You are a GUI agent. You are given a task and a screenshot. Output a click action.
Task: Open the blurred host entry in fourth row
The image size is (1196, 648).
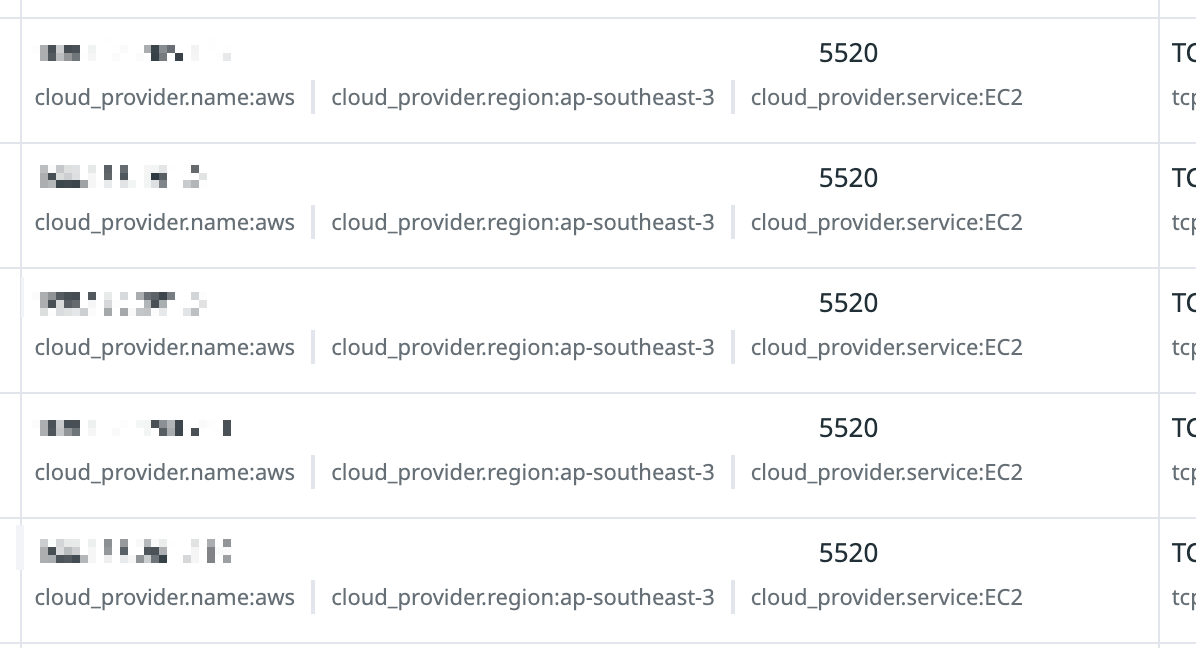pyautogui.click(x=135, y=428)
